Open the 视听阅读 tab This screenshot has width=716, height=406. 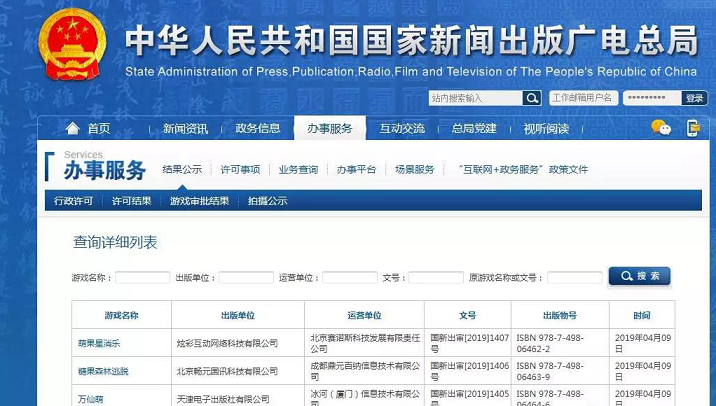pyautogui.click(x=546, y=129)
